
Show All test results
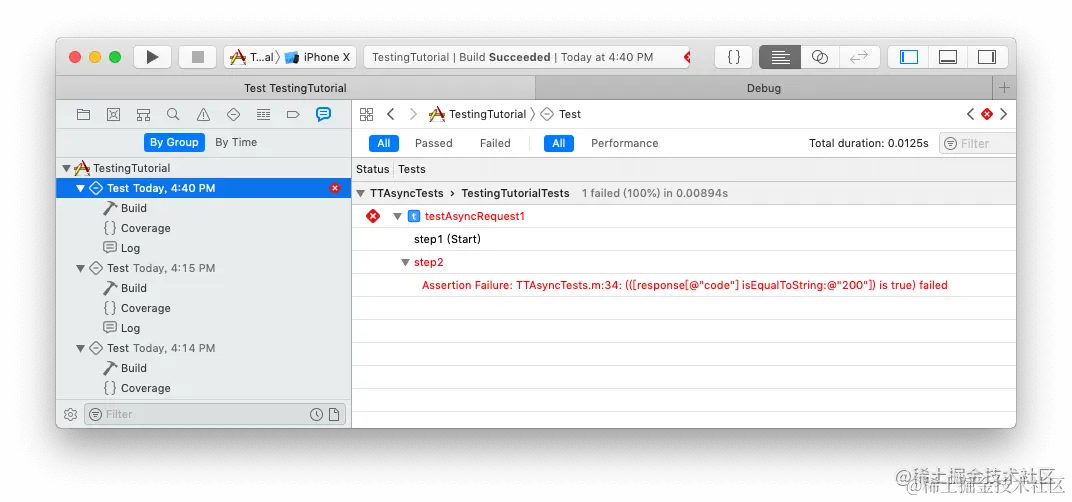click(384, 143)
